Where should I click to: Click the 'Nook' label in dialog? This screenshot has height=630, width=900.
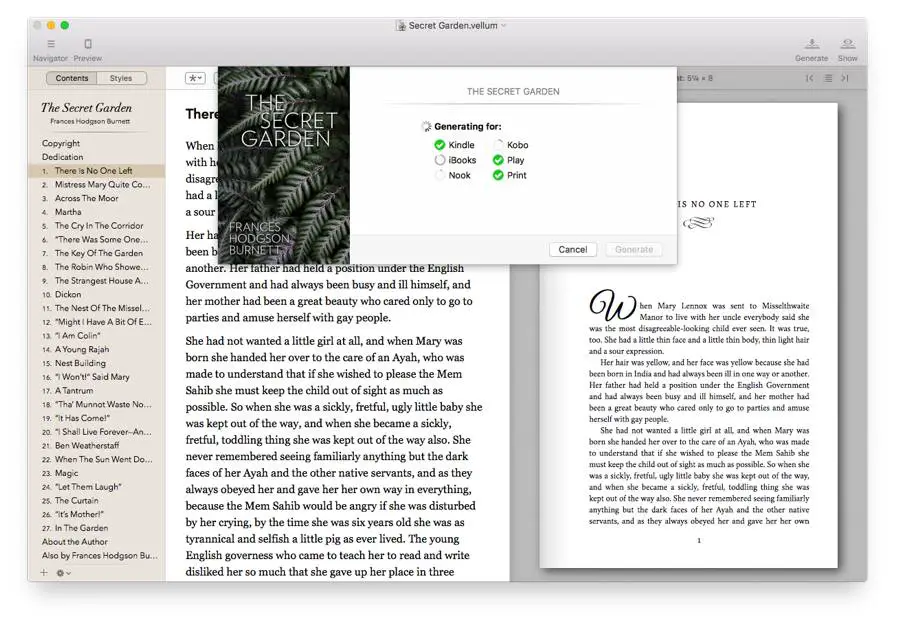point(459,176)
